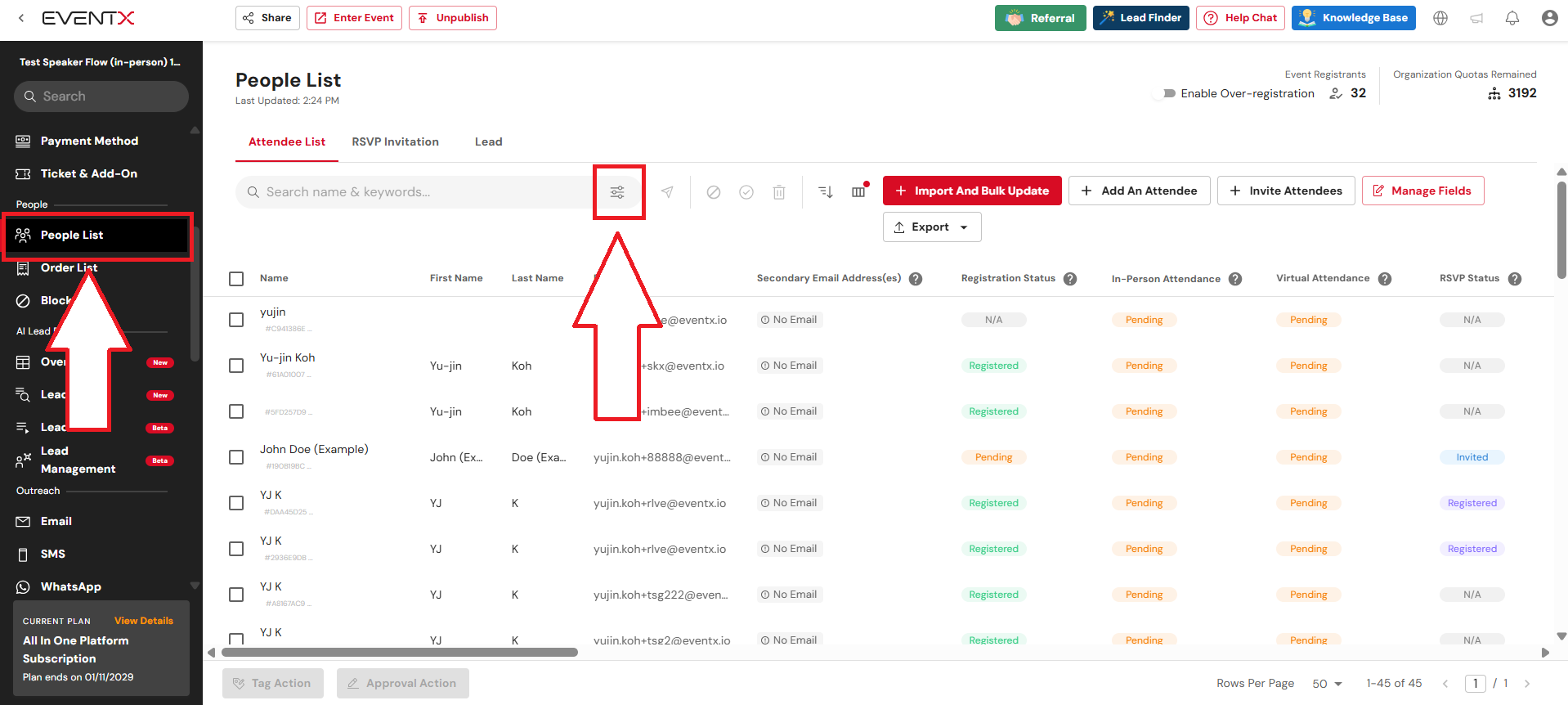Click the horizontal scrollbar of the table
The image size is (1568, 705).
coord(400,653)
